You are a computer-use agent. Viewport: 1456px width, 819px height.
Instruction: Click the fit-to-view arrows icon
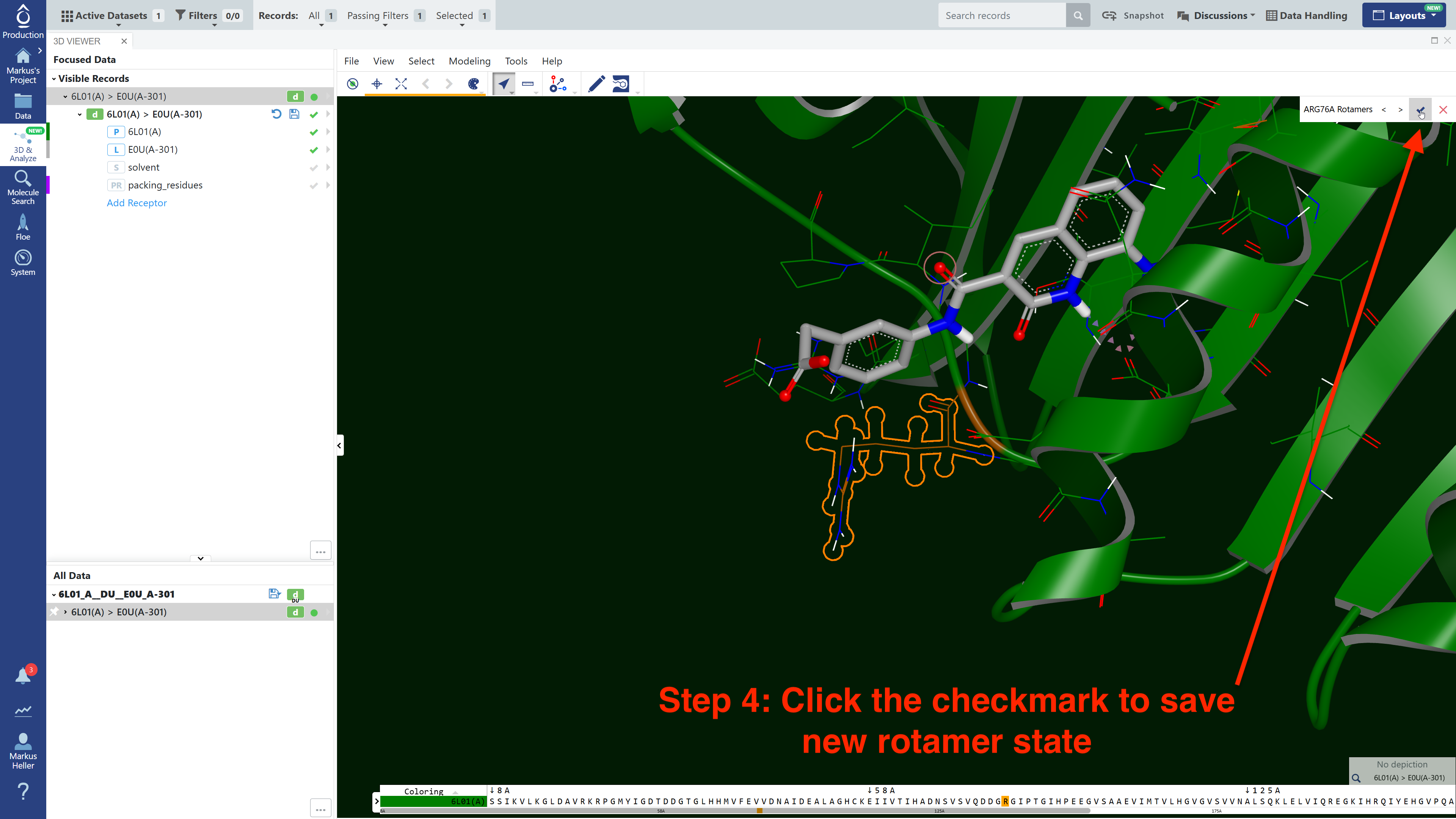[401, 84]
